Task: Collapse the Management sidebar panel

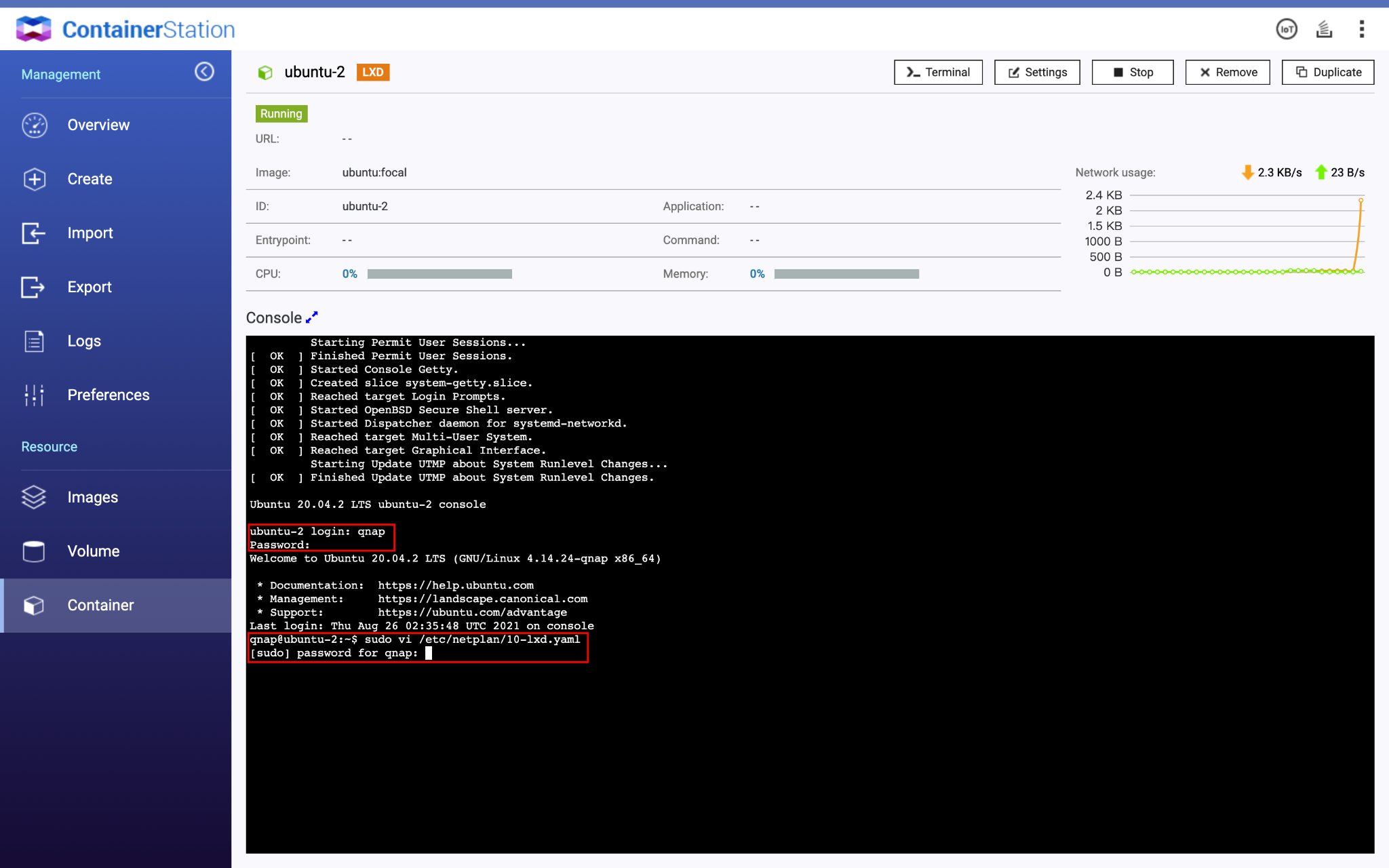Action: pyautogui.click(x=204, y=72)
